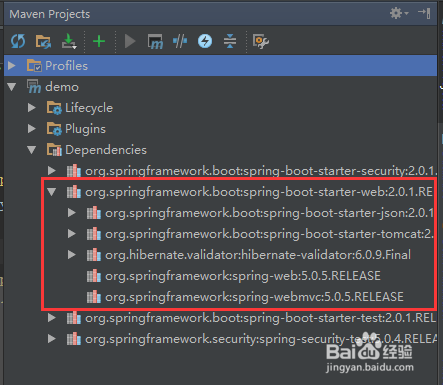Click library icon of spring-boot-starter-security
Image resolution: width=443 pixels, height=385 pixels.
pos(74,171)
